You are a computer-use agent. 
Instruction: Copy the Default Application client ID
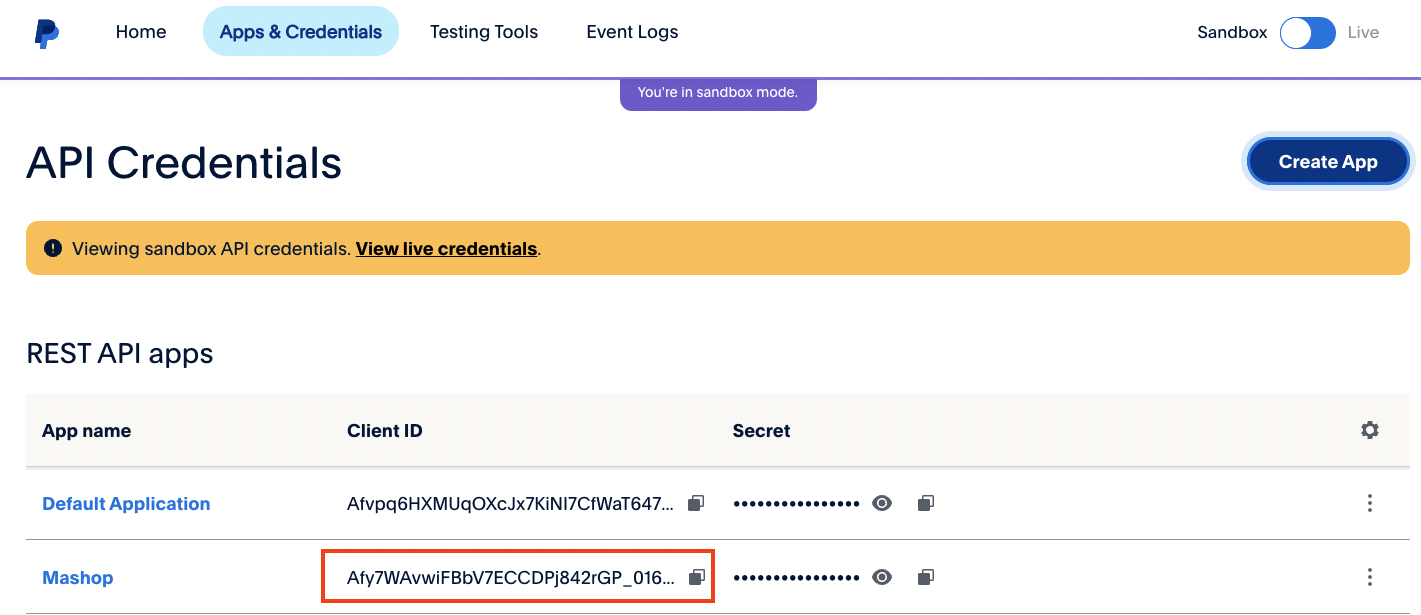tap(697, 503)
